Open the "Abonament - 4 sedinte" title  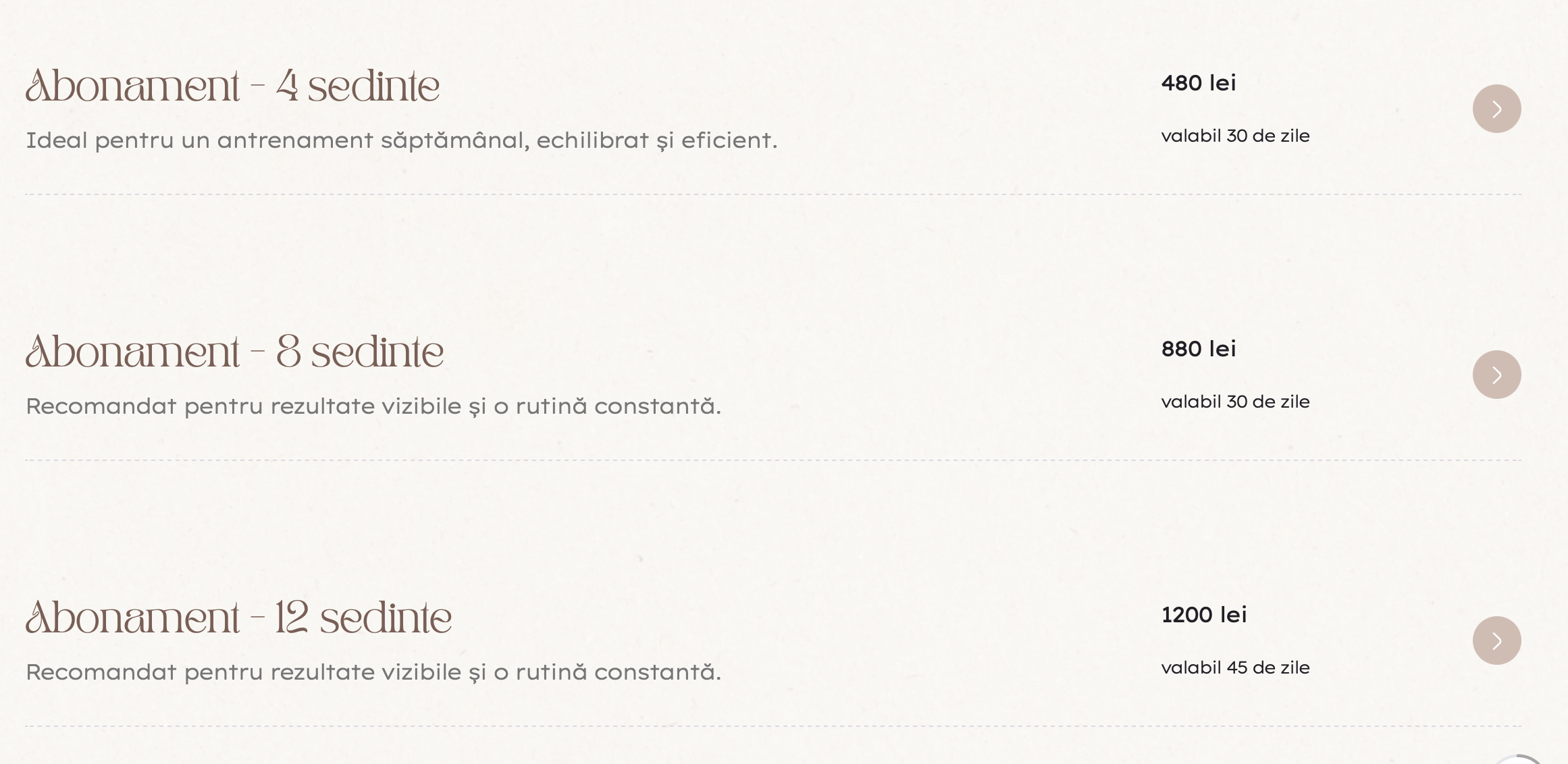coord(233,86)
